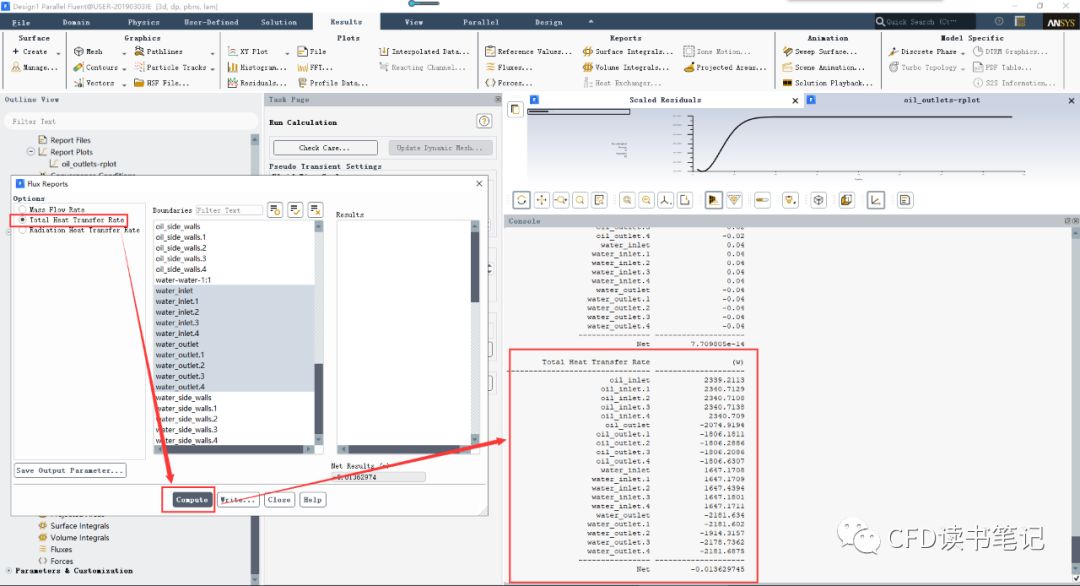
Task: Click Save Output Parameter button
Action: click(x=70, y=470)
